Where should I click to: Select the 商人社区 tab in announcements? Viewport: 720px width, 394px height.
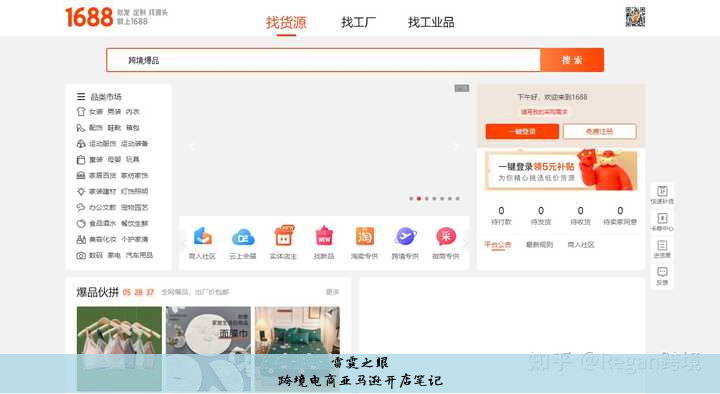pyautogui.click(x=581, y=245)
